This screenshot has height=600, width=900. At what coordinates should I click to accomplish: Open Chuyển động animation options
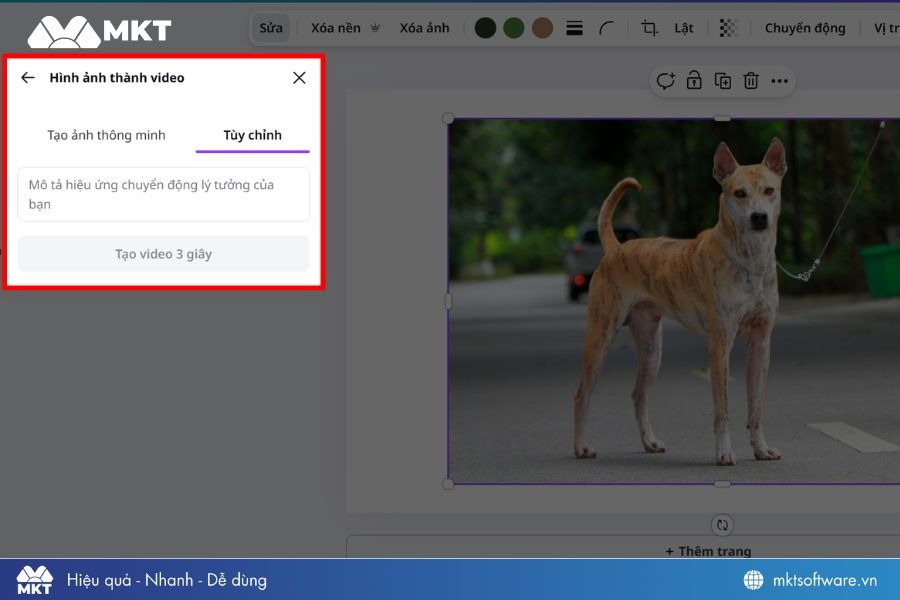click(x=805, y=28)
